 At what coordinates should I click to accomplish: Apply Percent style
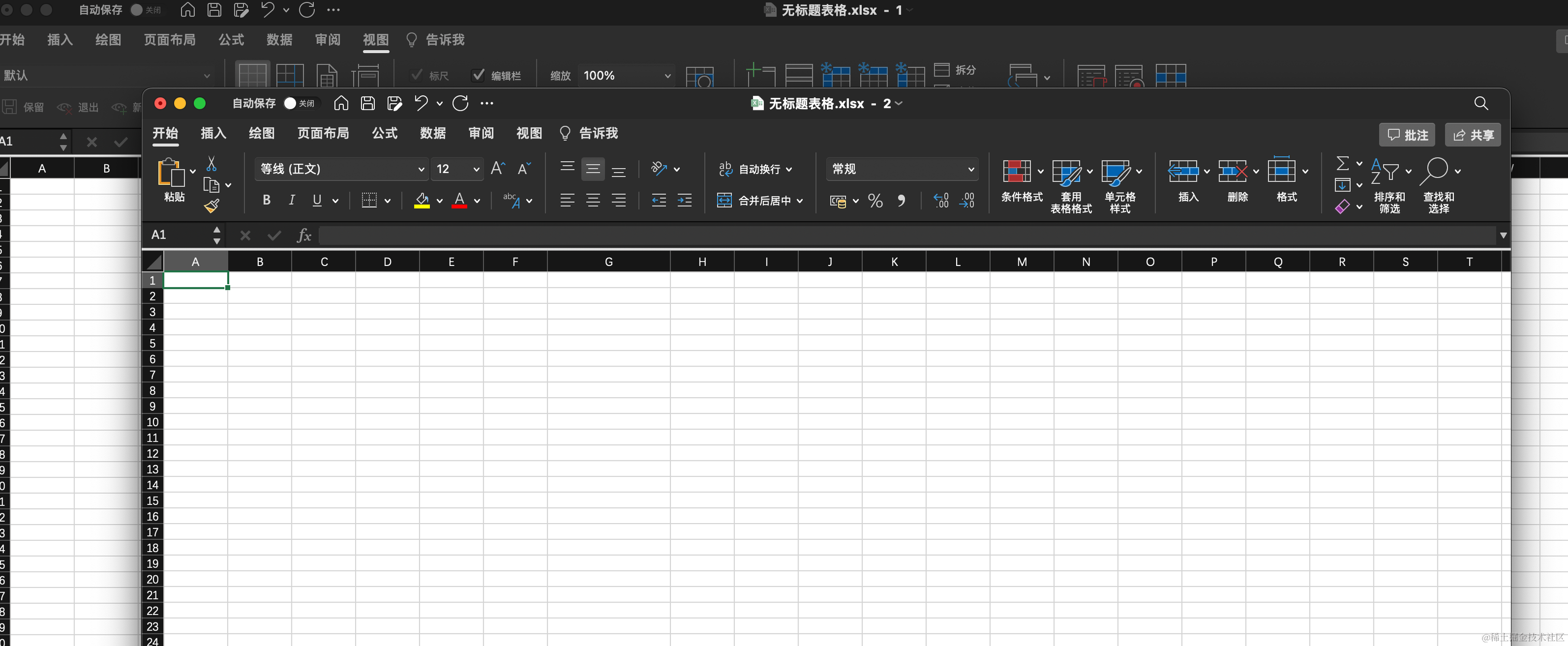point(875,201)
